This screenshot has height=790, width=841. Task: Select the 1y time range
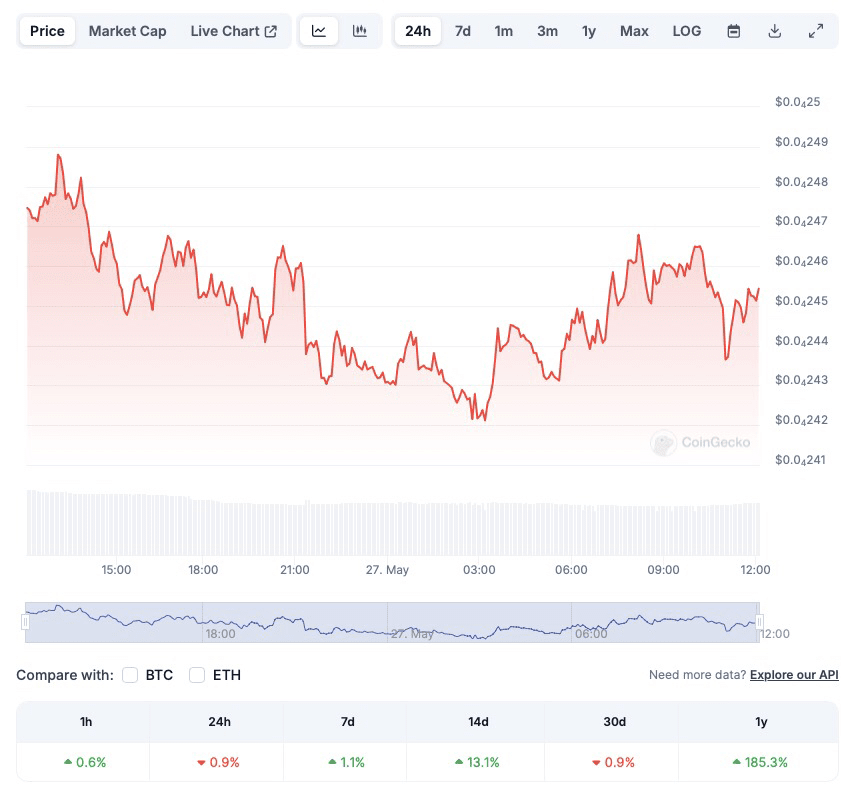[589, 31]
